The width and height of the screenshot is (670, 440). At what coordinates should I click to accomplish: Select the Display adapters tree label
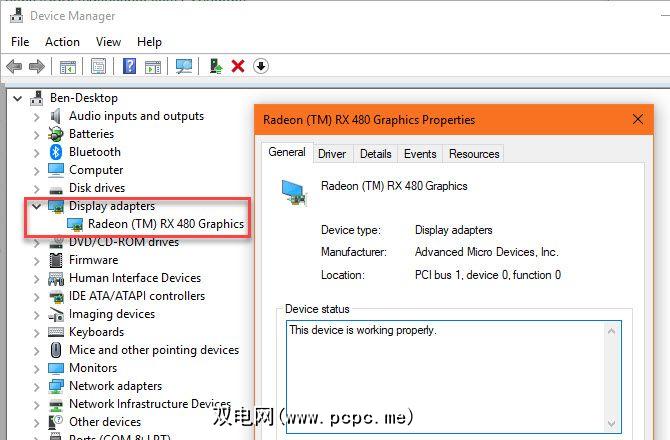click(112, 206)
